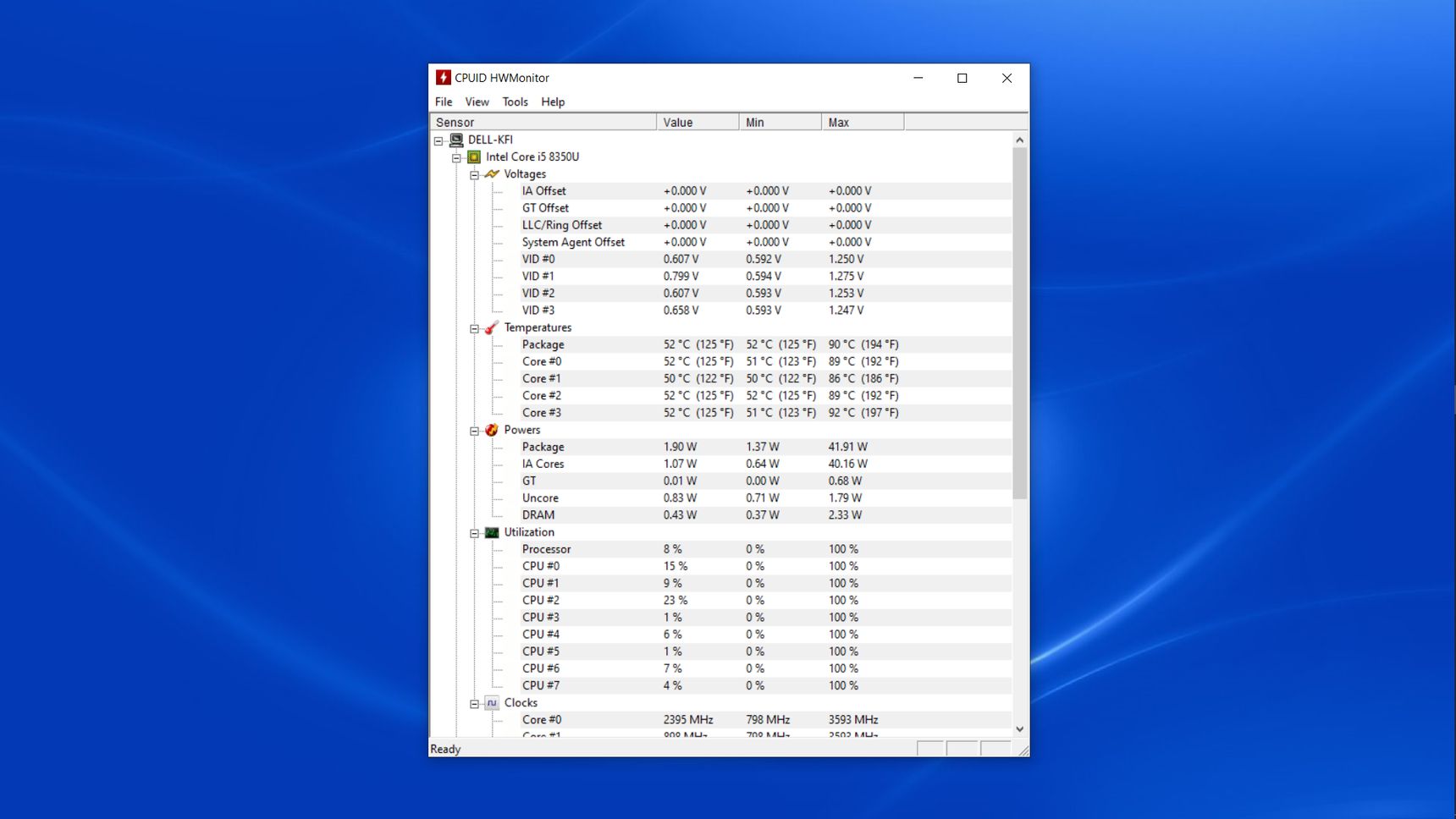Collapse the Voltages section

tap(474, 175)
